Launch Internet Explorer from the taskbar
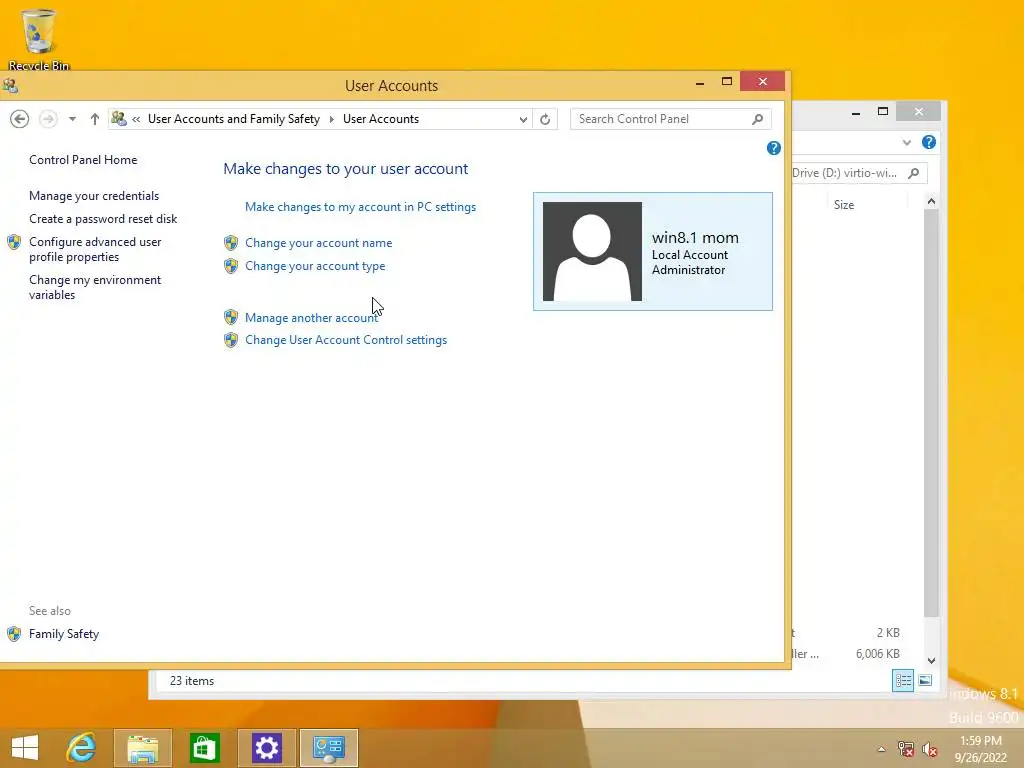This screenshot has height=768, width=1024. [82, 748]
